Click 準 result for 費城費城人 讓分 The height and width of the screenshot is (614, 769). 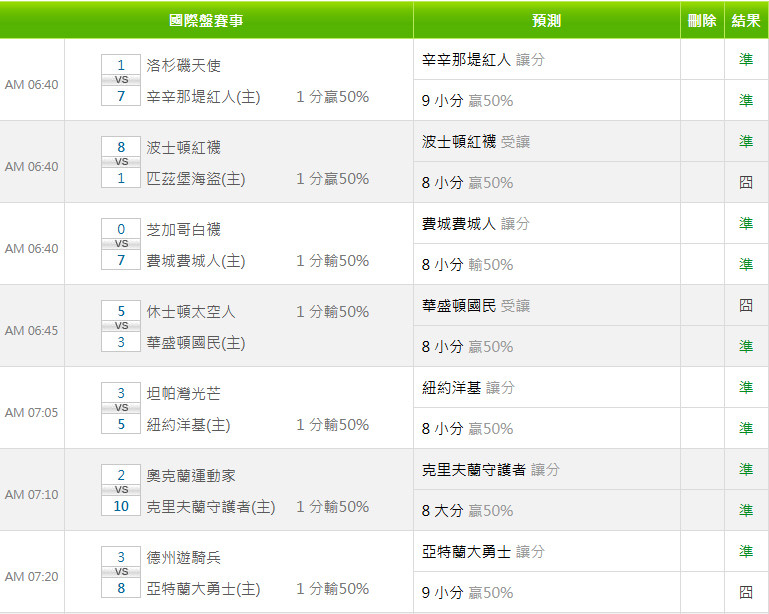tap(746, 224)
